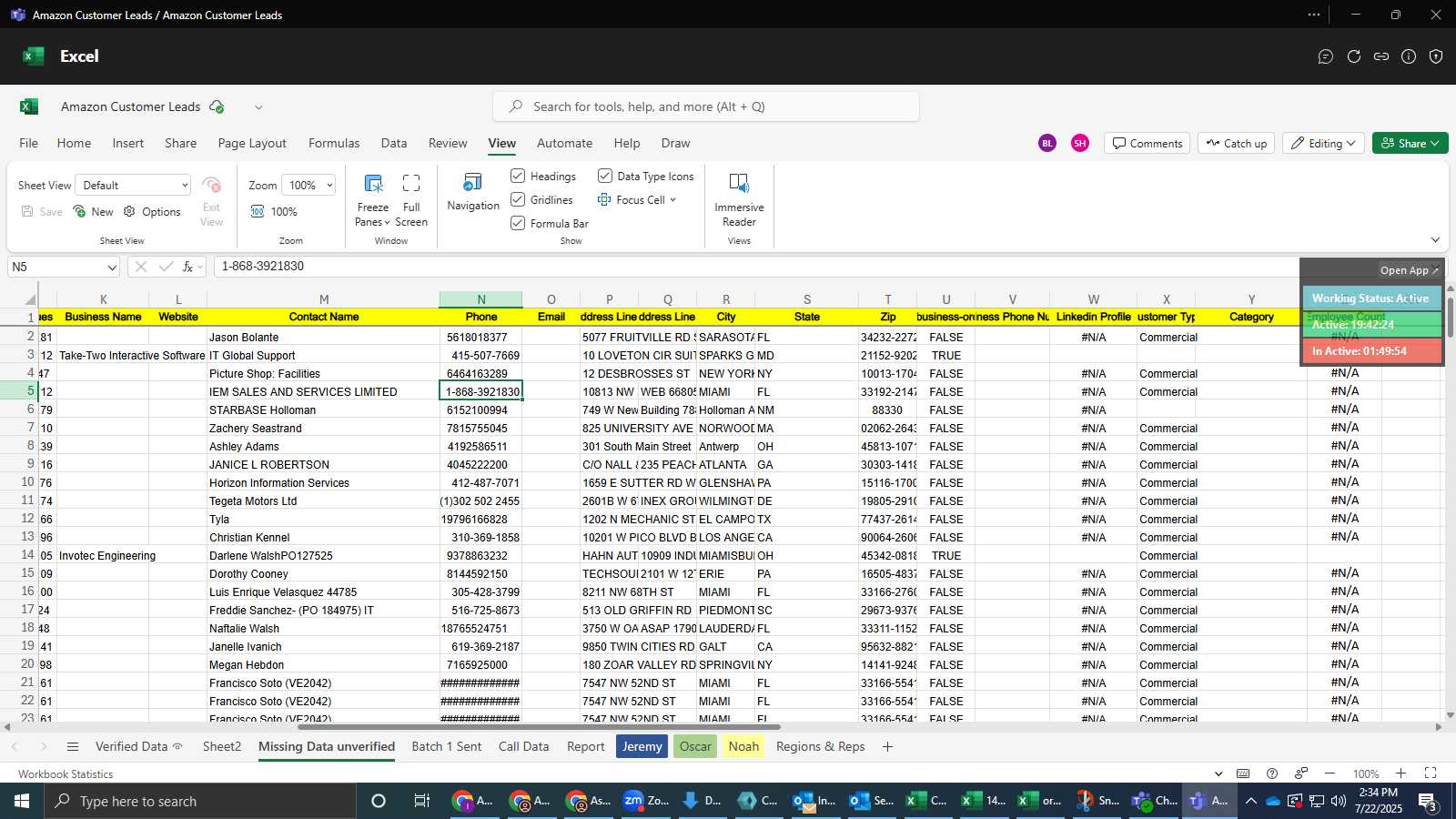The width and height of the screenshot is (1456, 819).
Task: Click the info icon in the Excel header
Action: tap(1409, 56)
